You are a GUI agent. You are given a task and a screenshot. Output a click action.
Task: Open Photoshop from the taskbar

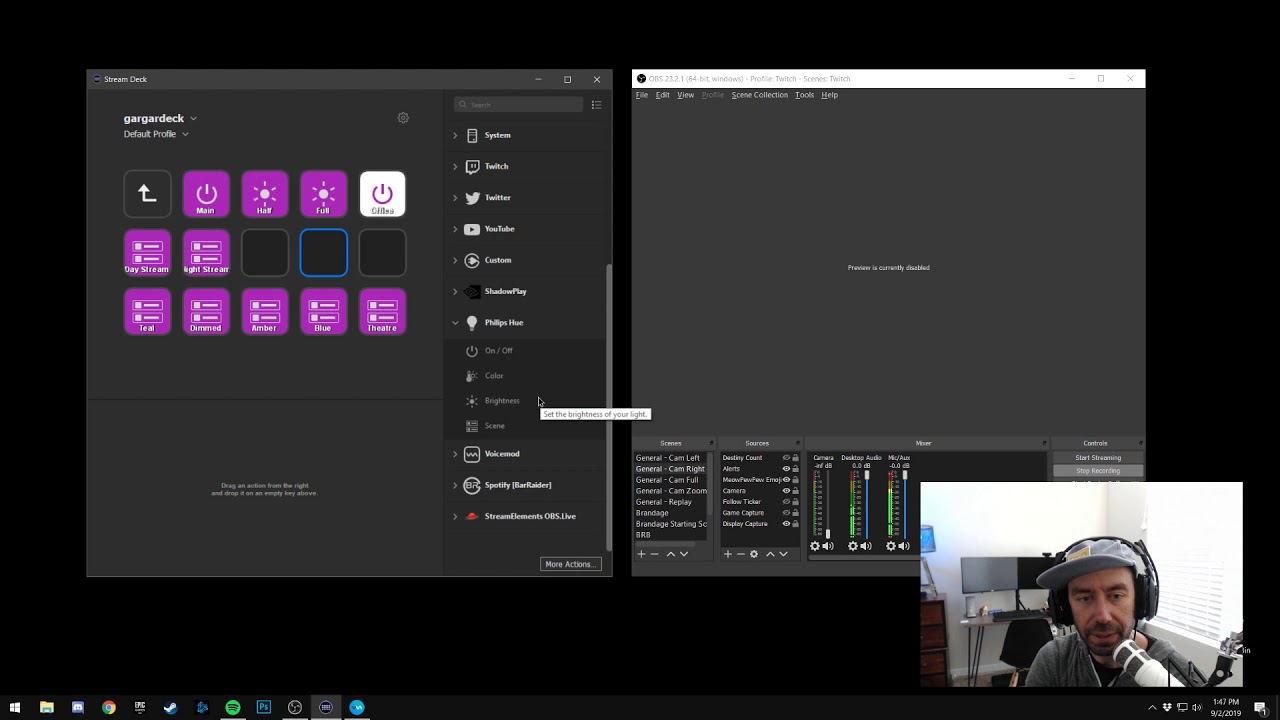click(x=264, y=707)
